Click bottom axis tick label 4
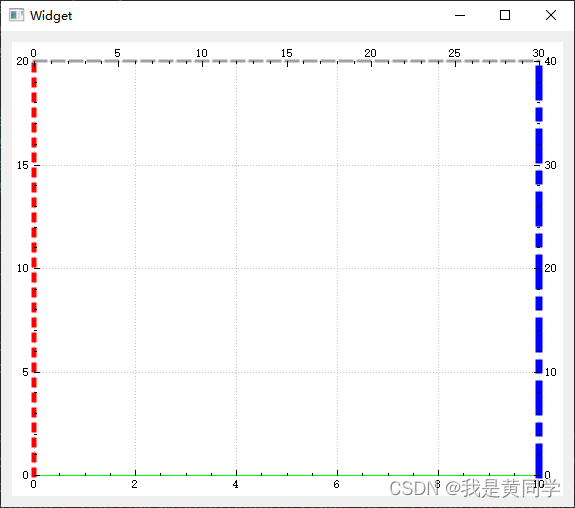This screenshot has height=508, width=575. point(235,485)
